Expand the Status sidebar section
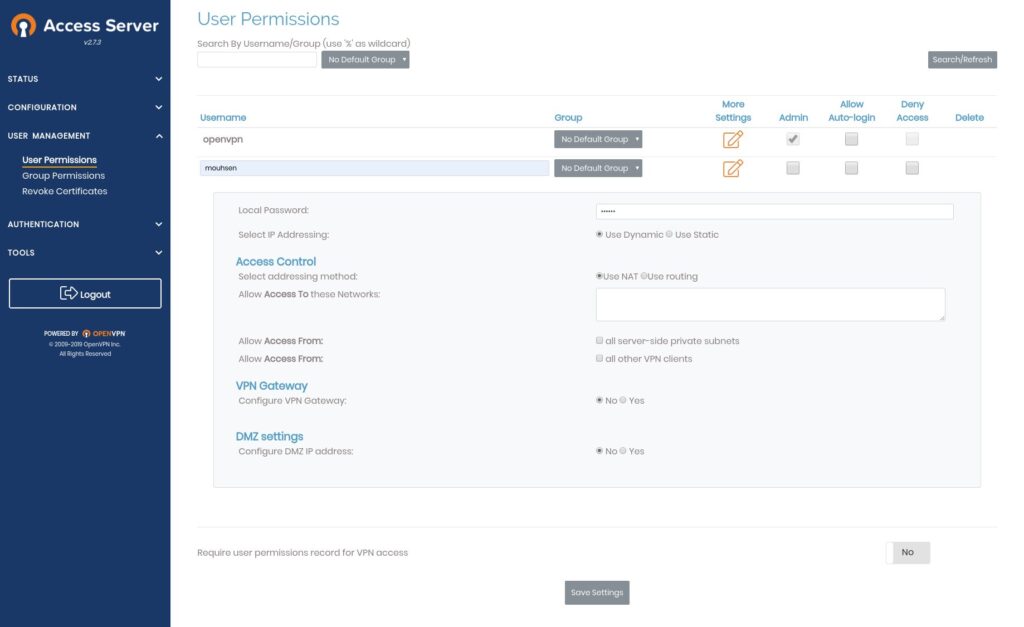Image resolution: width=1024 pixels, height=627 pixels. pos(85,79)
